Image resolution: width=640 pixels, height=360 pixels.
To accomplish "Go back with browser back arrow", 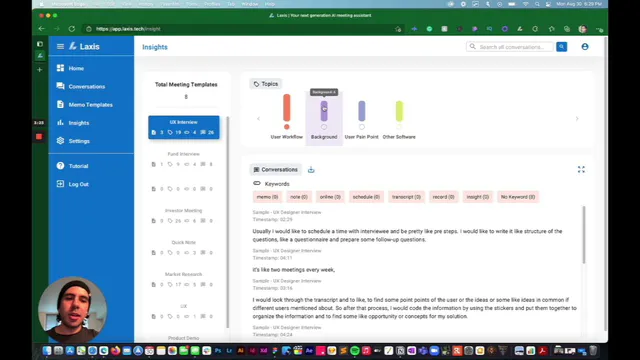I will click(42, 29).
